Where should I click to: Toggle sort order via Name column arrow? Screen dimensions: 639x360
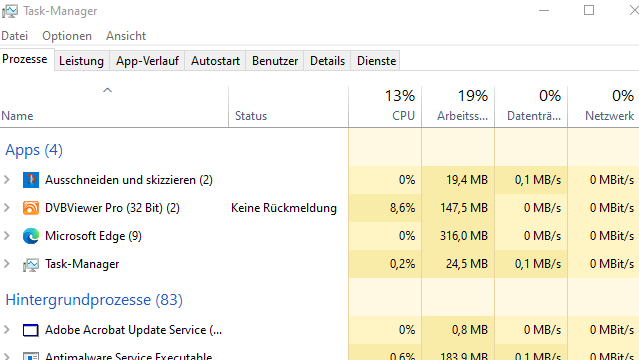coord(107,90)
